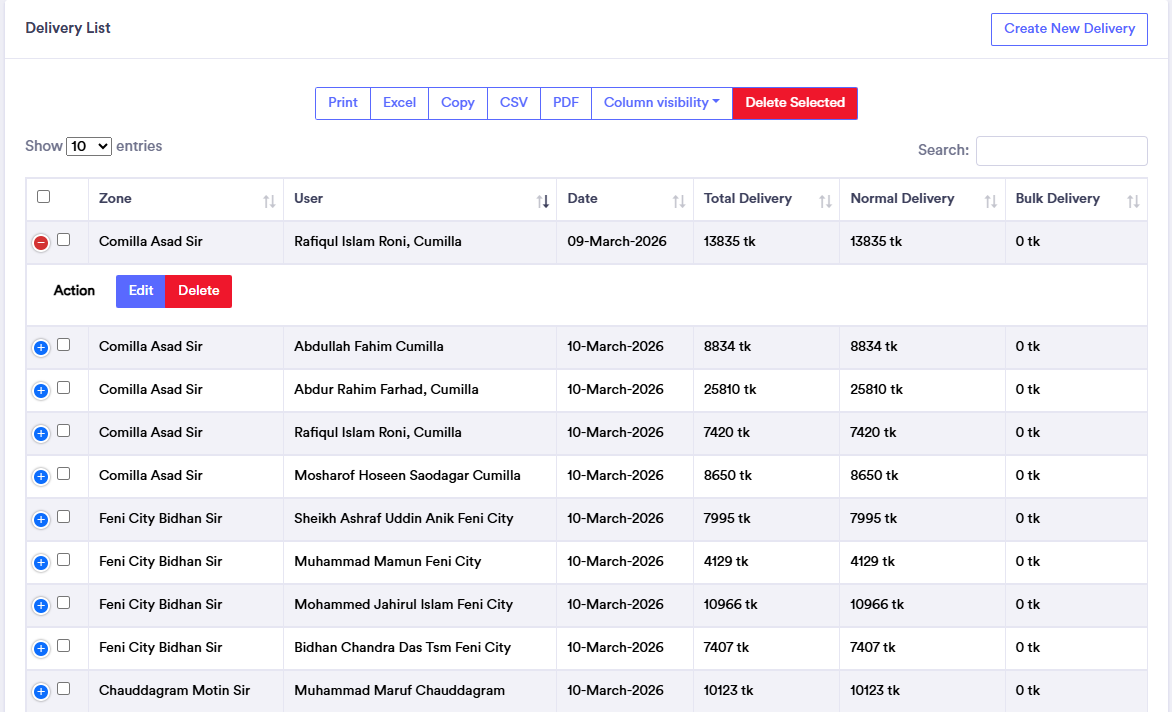The width and height of the screenshot is (1172, 712).
Task: Click the 10123 tk total delivery value
Action: [x=729, y=691]
